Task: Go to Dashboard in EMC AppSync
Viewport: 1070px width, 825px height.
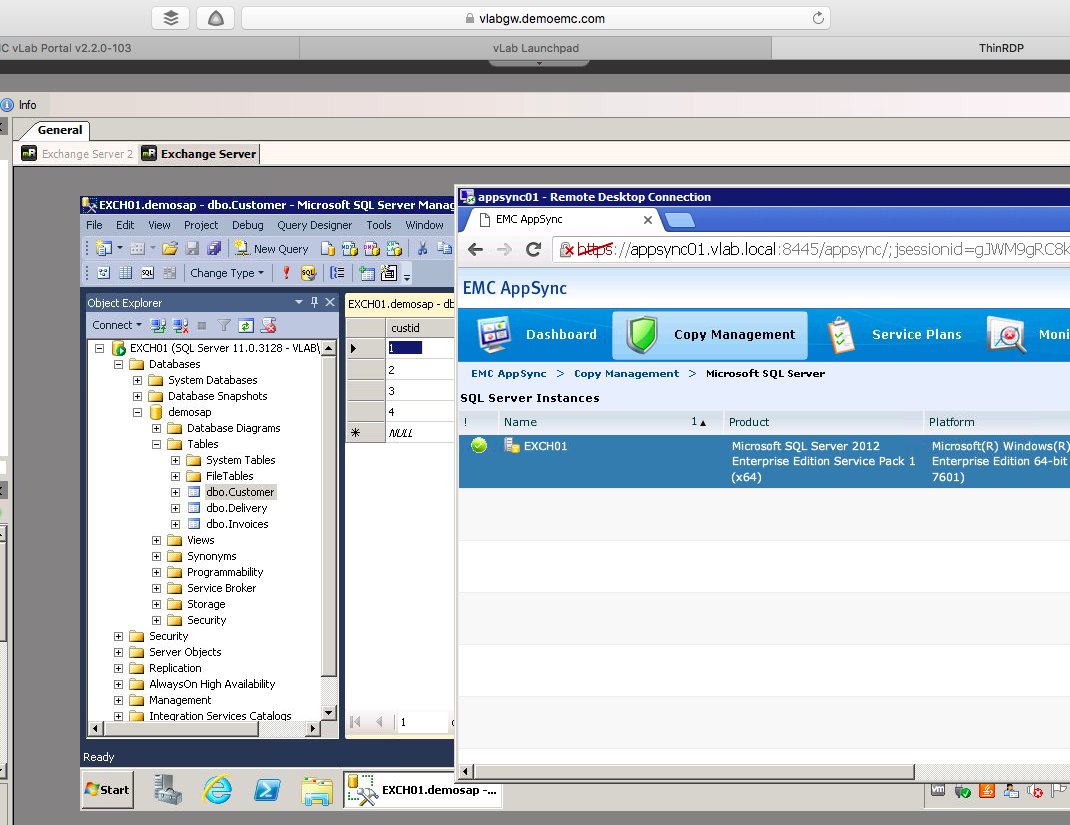Action: click(x=537, y=334)
